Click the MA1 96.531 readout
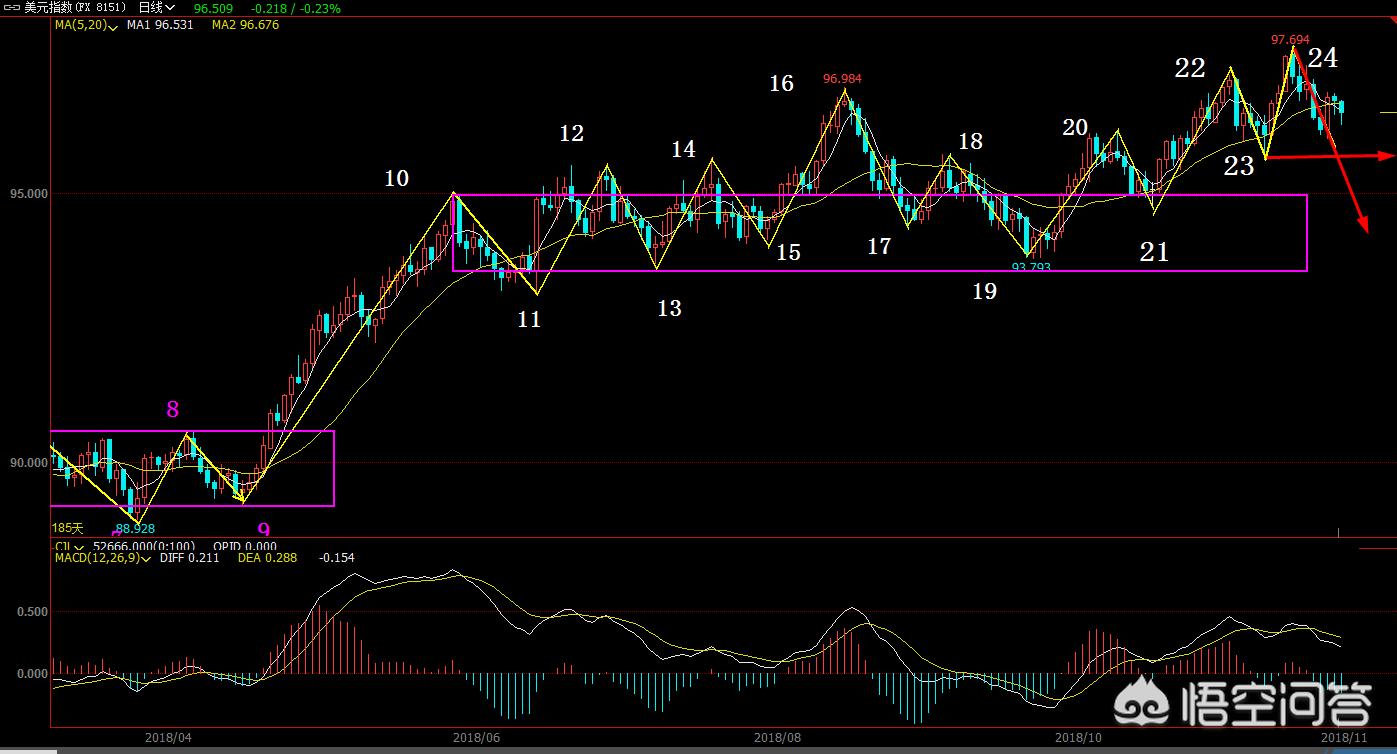This screenshot has height=754, width=1397. [x=160, y=24]
